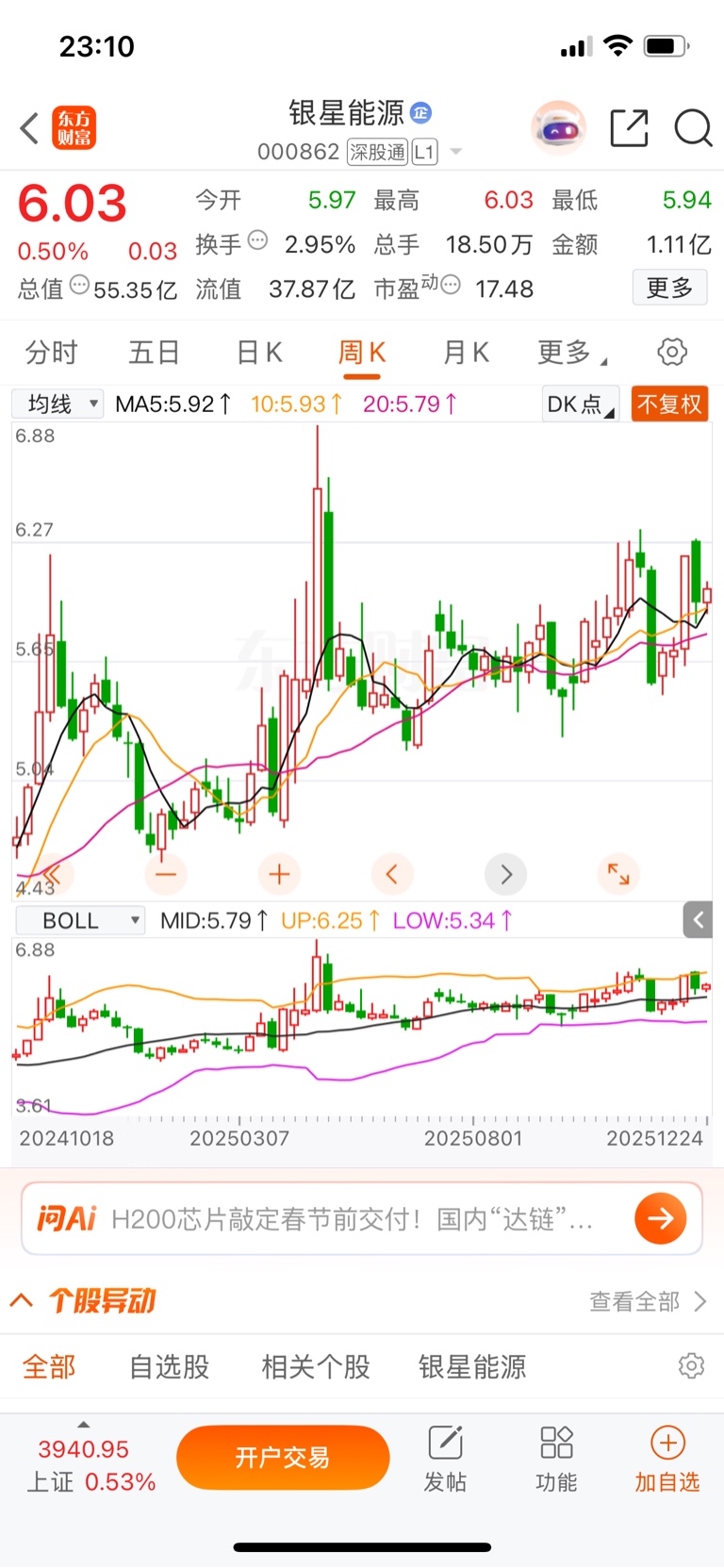Tap 加自选 add watchlist icon
The height and width of the screenshot is (1568, 724).
click(x=667, y=1459)
